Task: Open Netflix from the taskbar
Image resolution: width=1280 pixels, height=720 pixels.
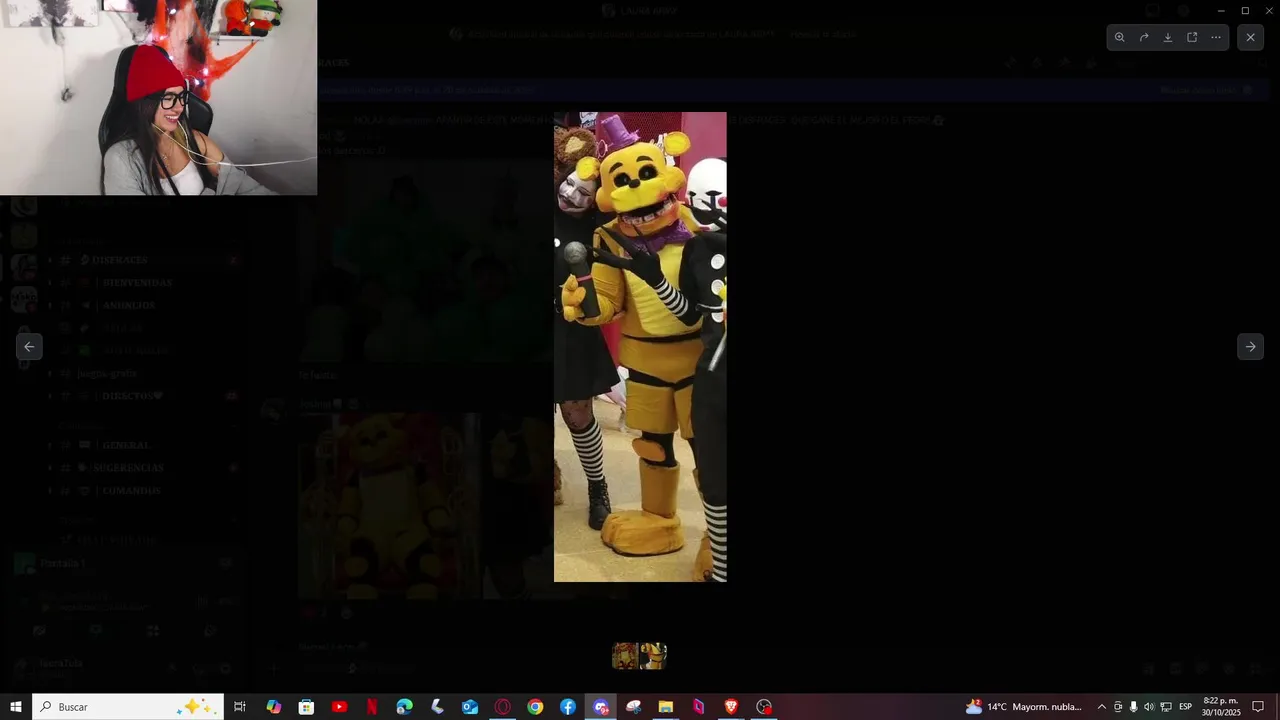Action: pyautogui.click(x=372, y=707)
